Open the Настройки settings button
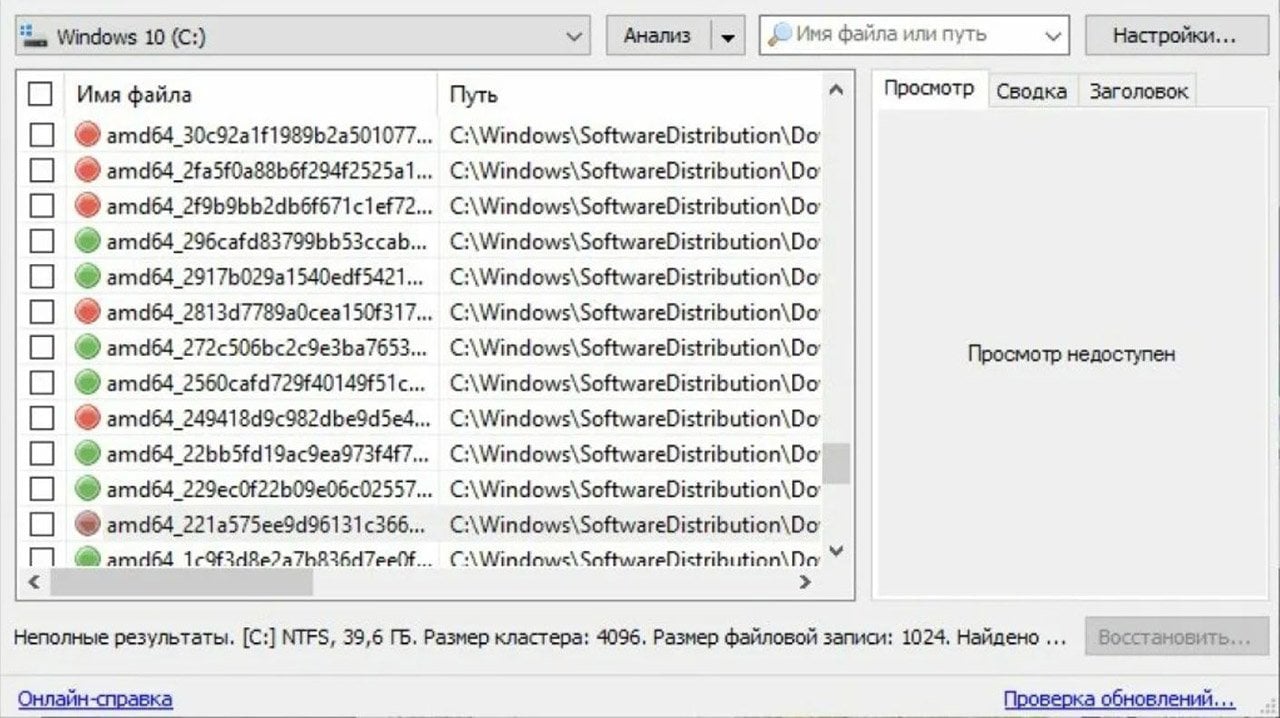 pos(1175,36)
